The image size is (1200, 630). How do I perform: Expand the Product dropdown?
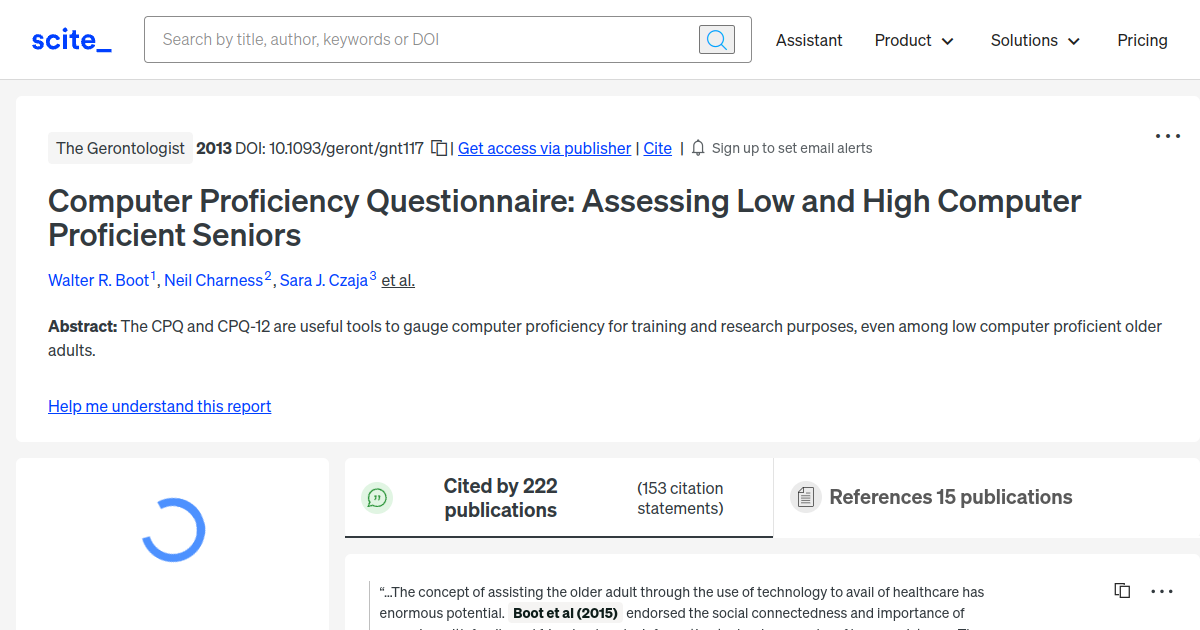click(913, 40)
